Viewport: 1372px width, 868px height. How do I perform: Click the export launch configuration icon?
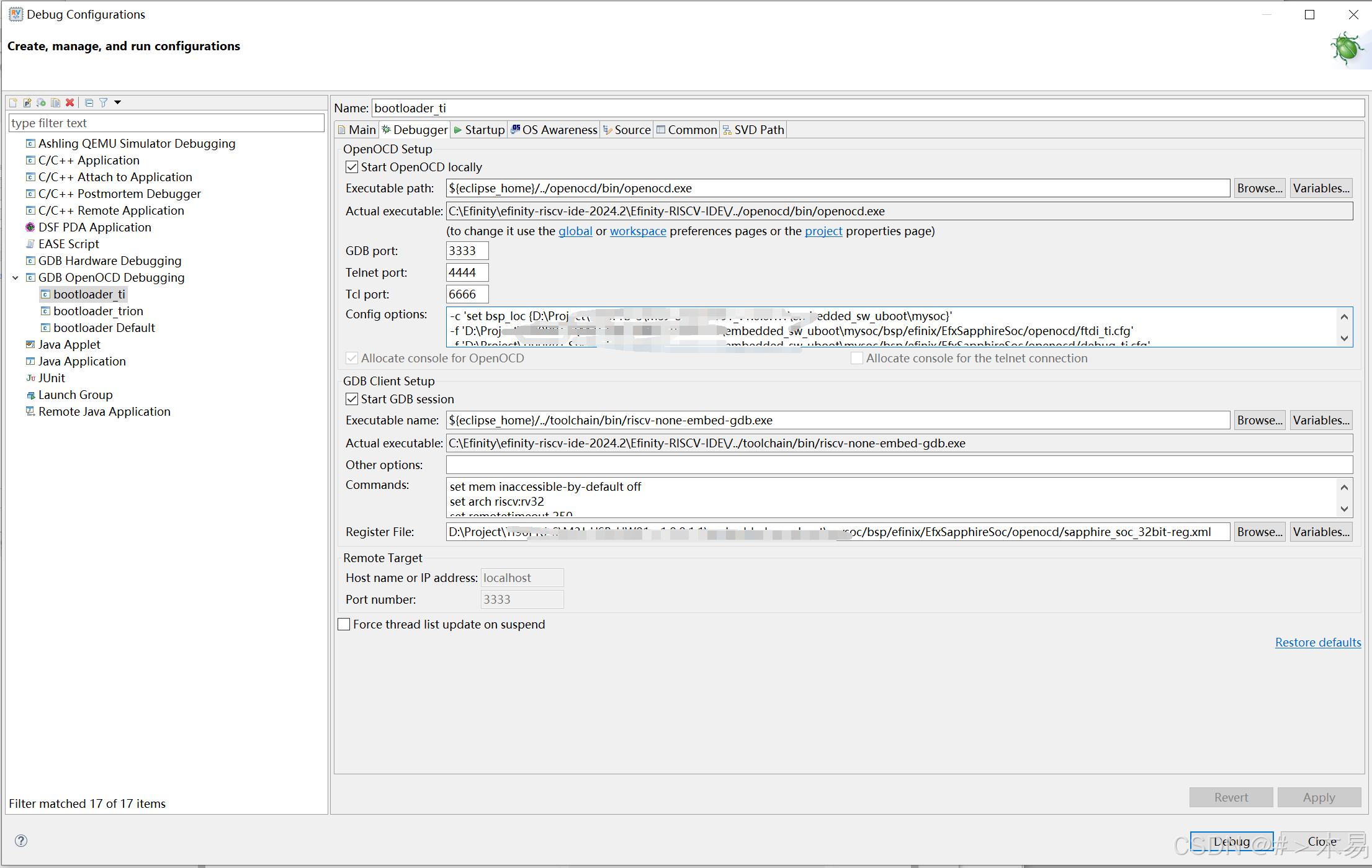click(x=42, y=102)
